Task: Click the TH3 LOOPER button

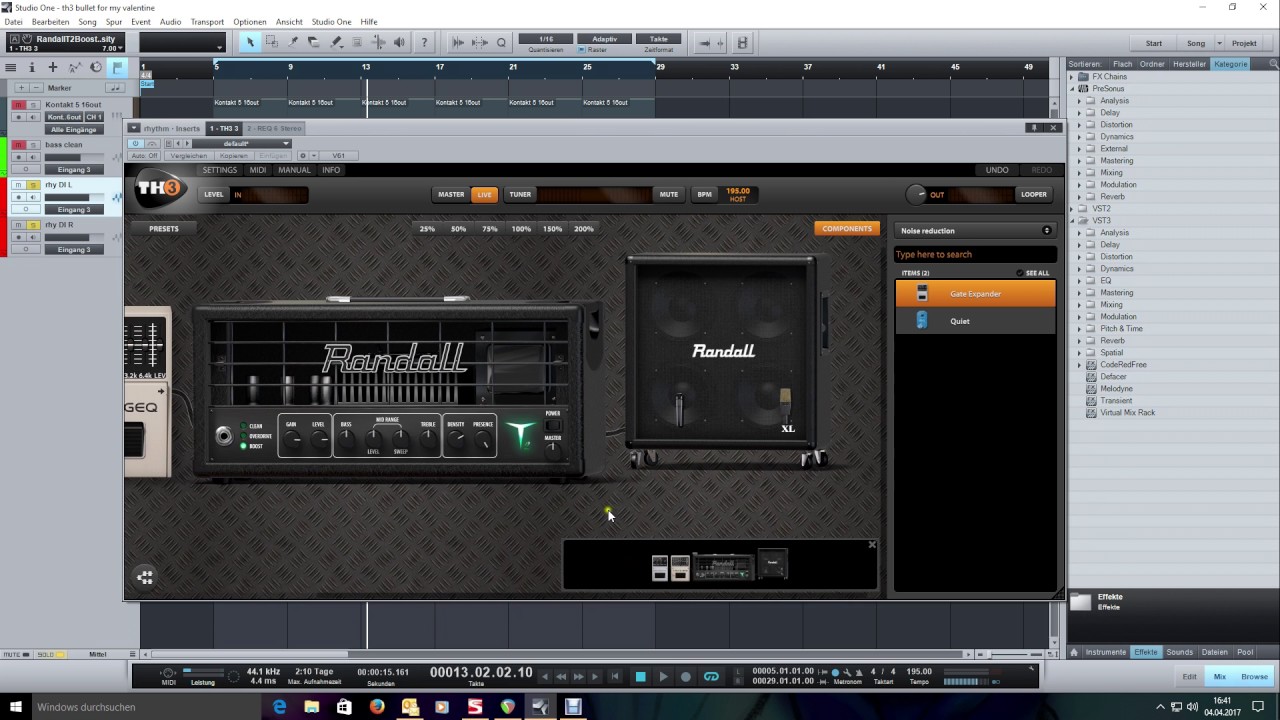Action: [1034, 195]
